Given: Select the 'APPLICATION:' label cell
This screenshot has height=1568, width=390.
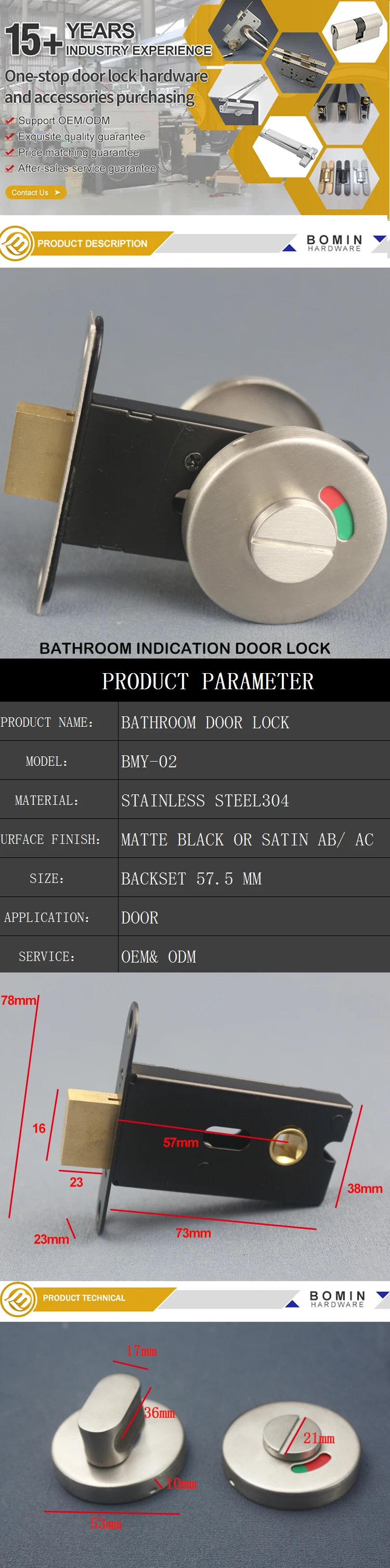Looking at the screenshot, I should pyautogui.click(x=58, y=917).
